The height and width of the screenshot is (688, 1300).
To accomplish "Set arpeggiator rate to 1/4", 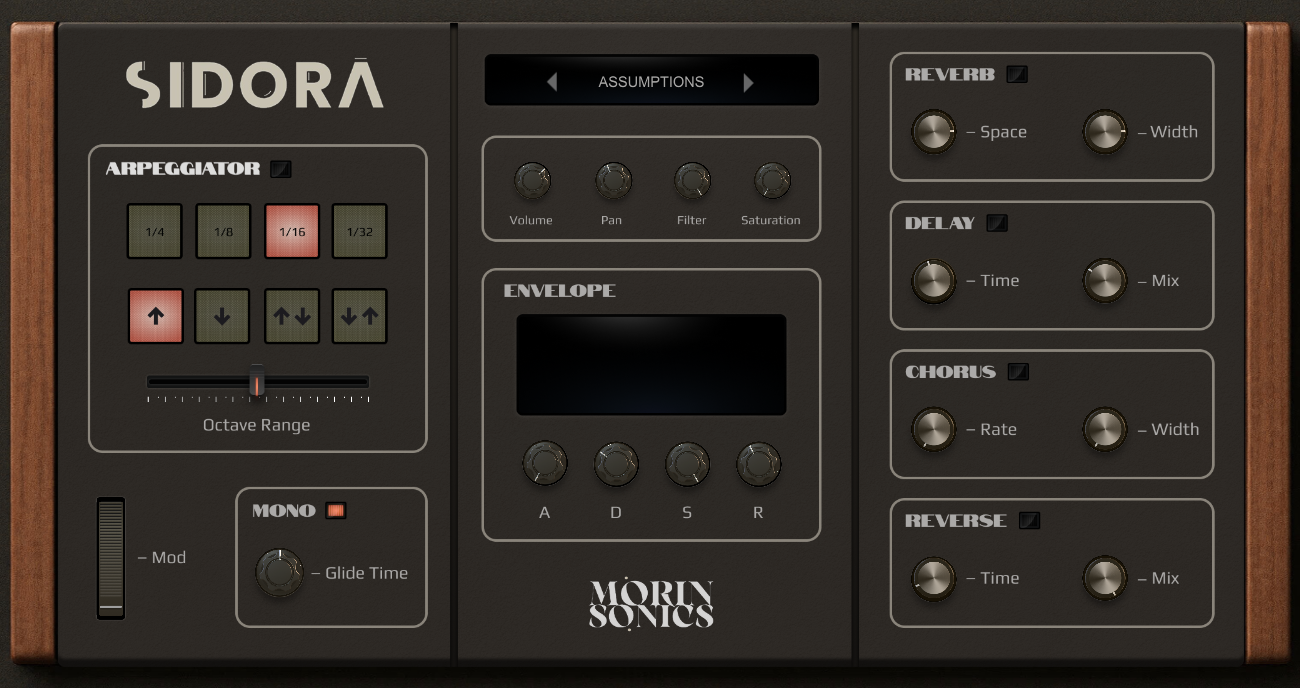I will click(155, 232).
